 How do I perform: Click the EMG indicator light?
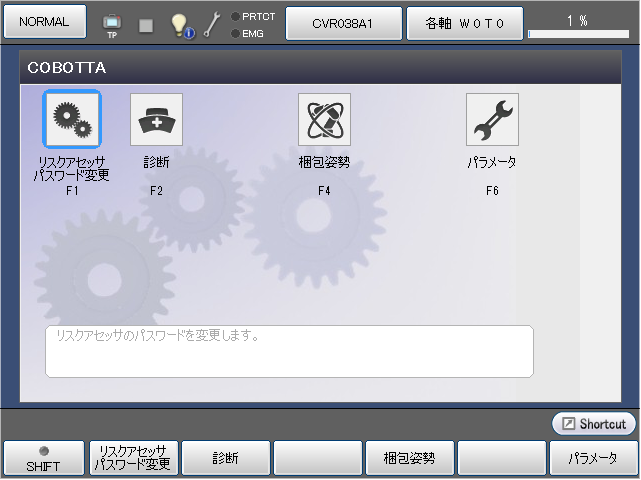point(235,33)
